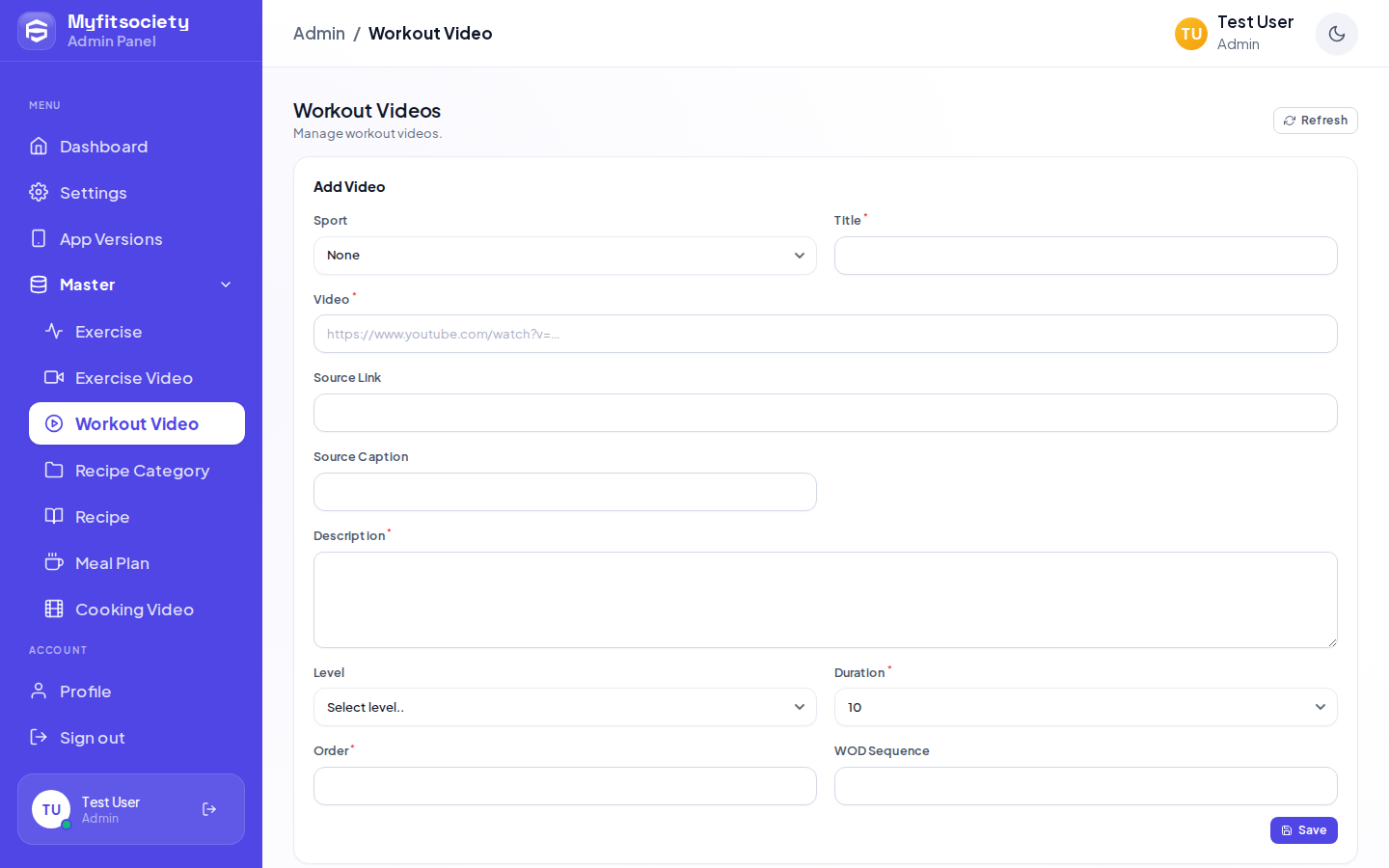
Task: Open the Select level dropdown
Action: pyautogui.click(x=565, y=707)
